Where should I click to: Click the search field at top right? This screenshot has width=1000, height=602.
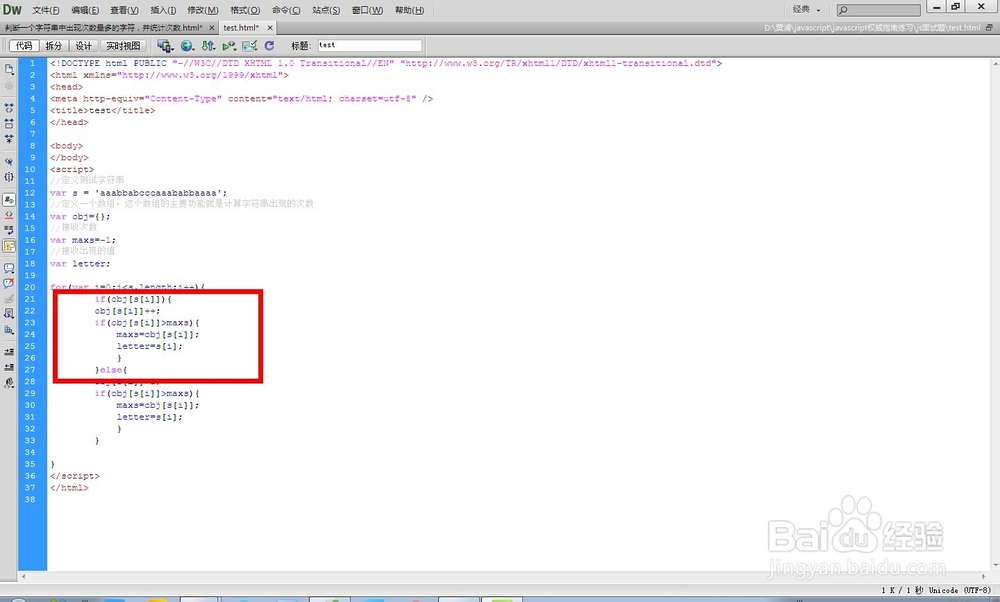pos(879,10)
